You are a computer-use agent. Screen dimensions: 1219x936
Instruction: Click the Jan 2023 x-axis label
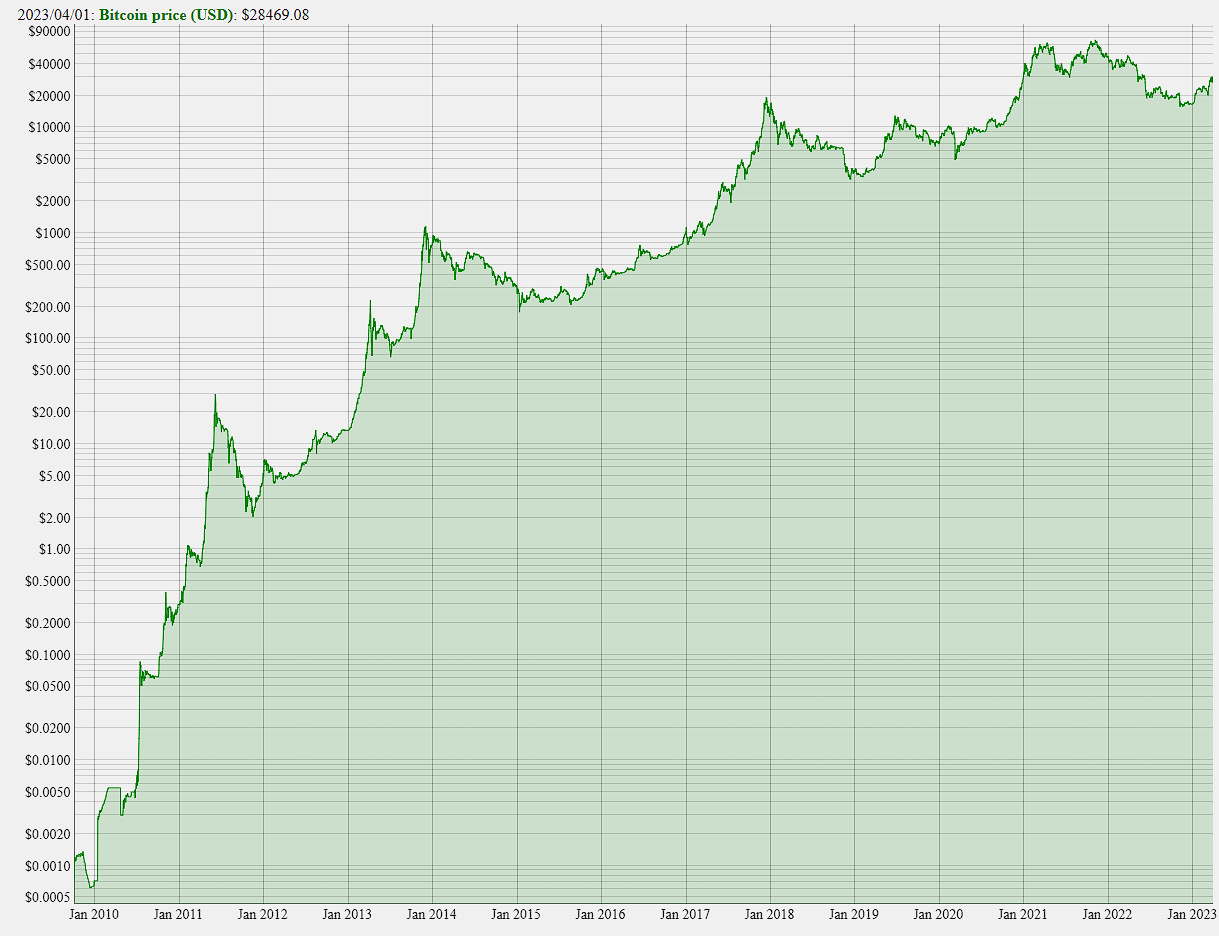click(1193, 914)
